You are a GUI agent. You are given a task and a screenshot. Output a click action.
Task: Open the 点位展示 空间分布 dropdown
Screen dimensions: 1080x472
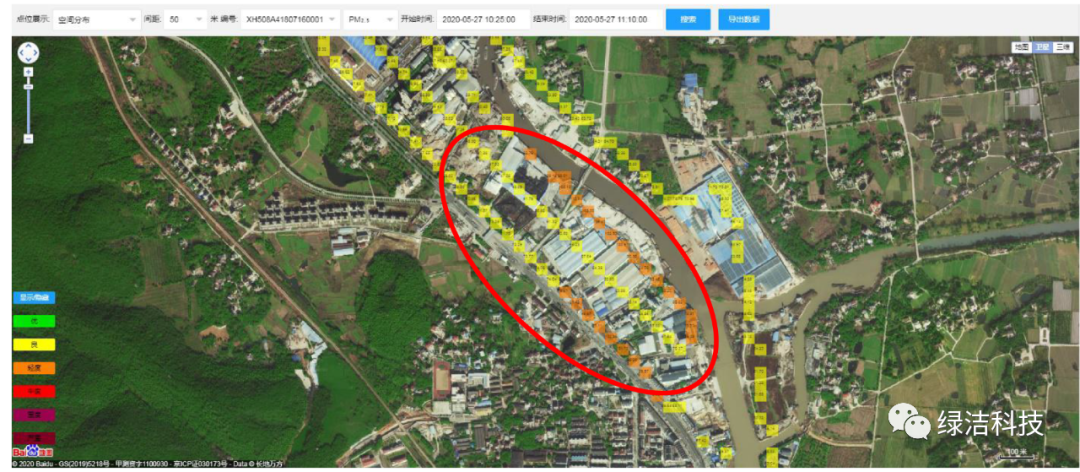97,19
